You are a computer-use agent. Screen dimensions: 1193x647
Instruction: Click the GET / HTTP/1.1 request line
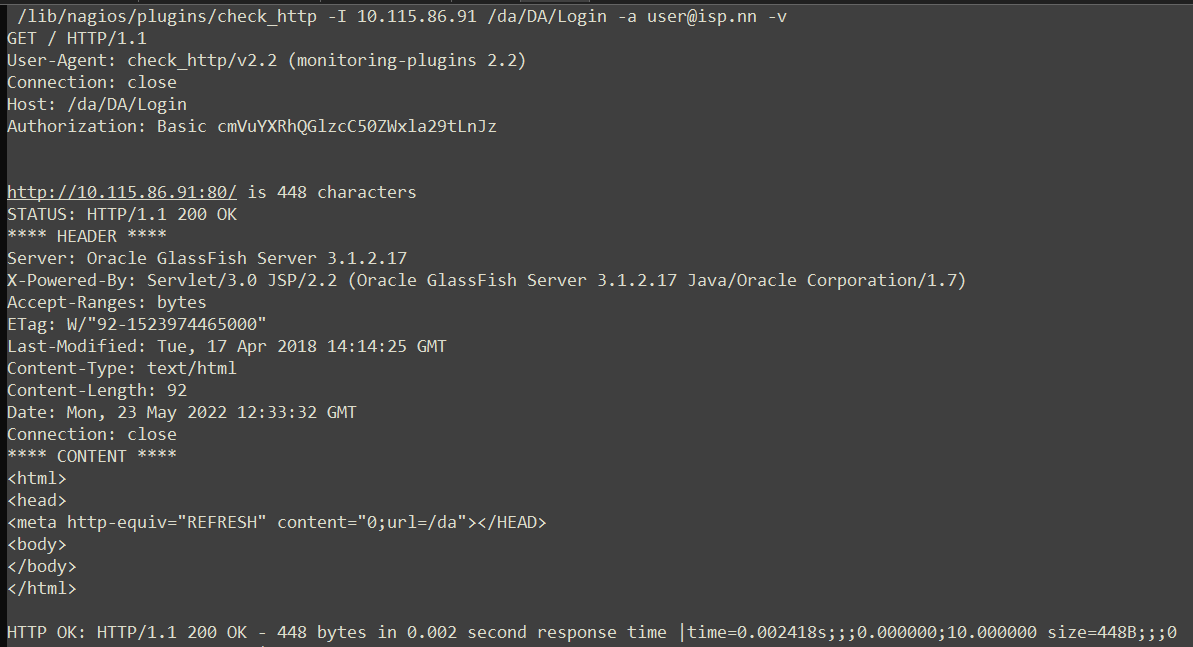coord(77,39)
